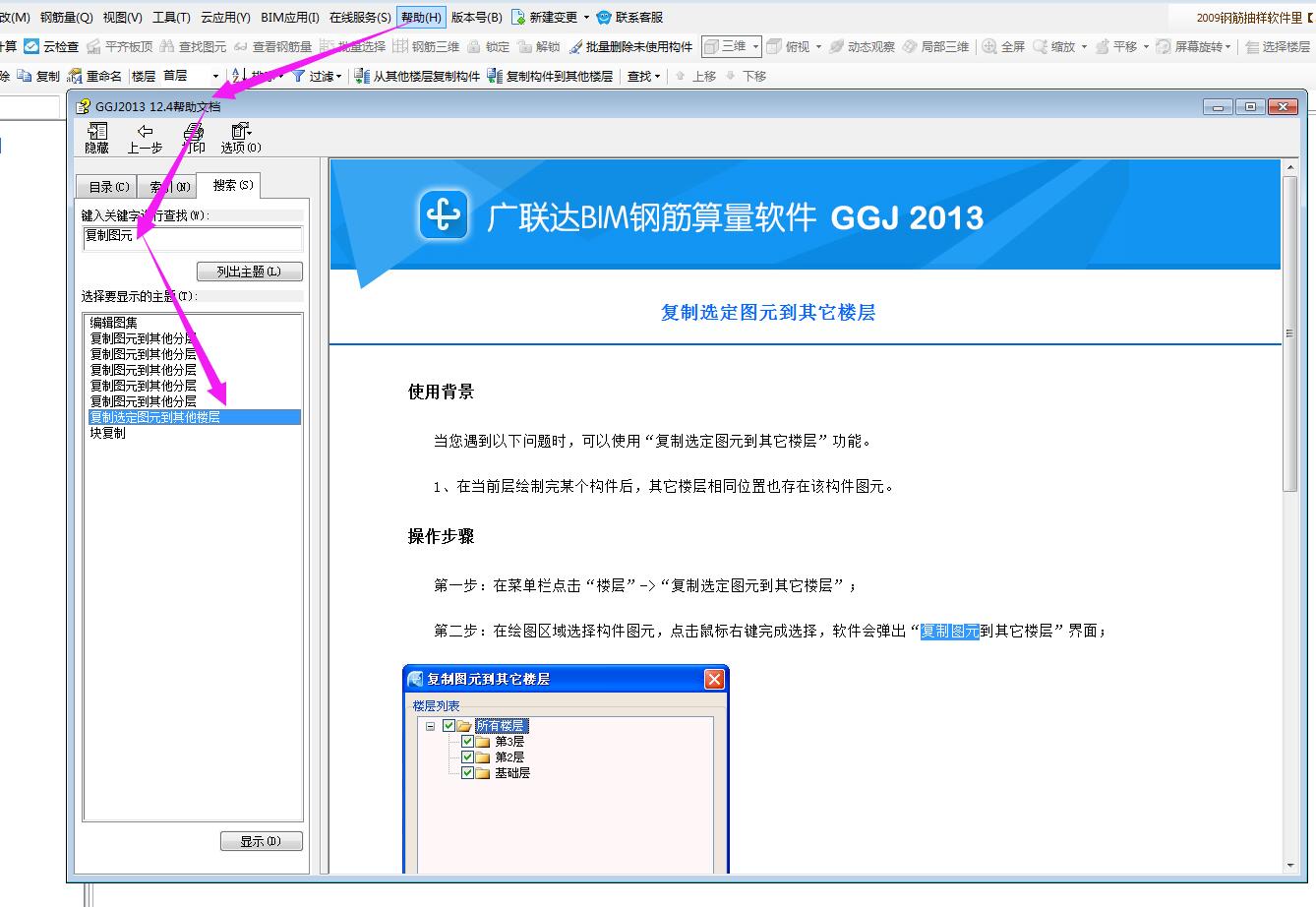The width and height of the screenshot is (1316, 907).
Task: Click the 显示(D) button
Action: 261,841
